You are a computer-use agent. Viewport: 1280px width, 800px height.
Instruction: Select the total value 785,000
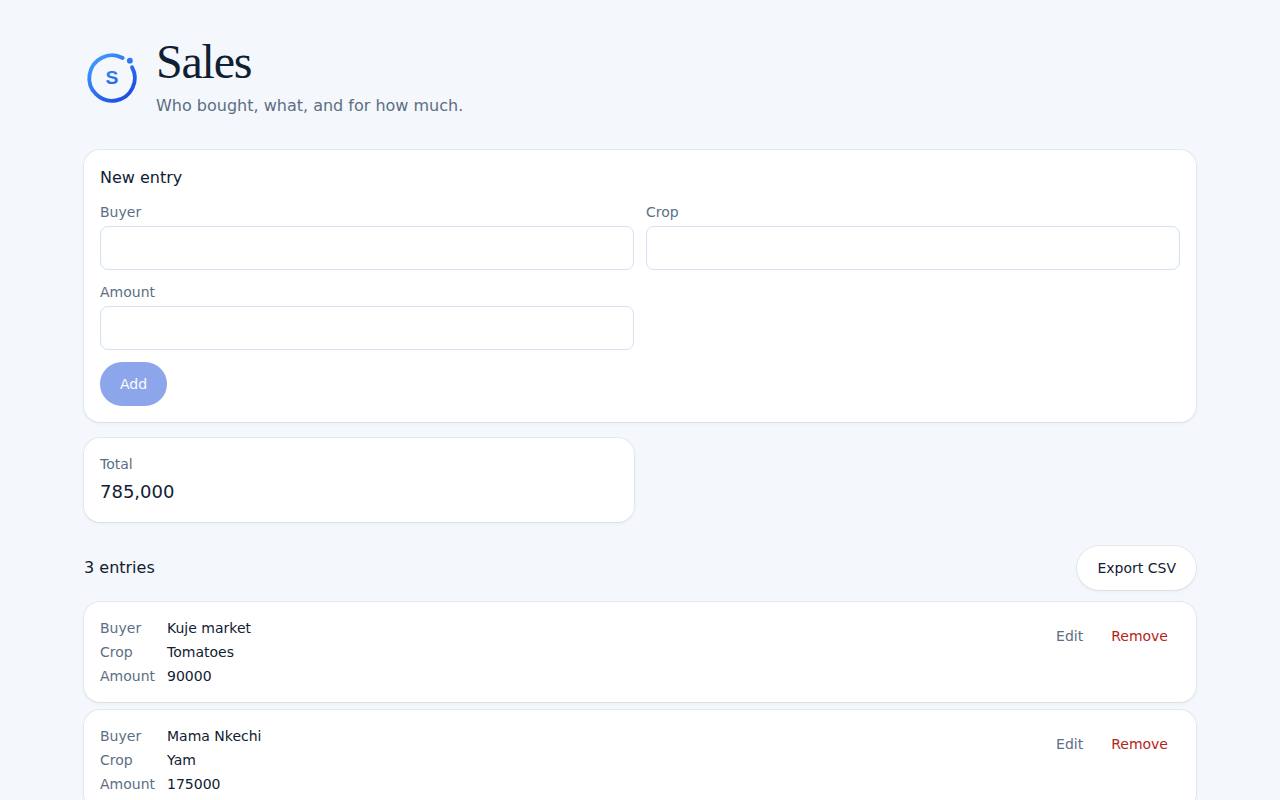137,492
